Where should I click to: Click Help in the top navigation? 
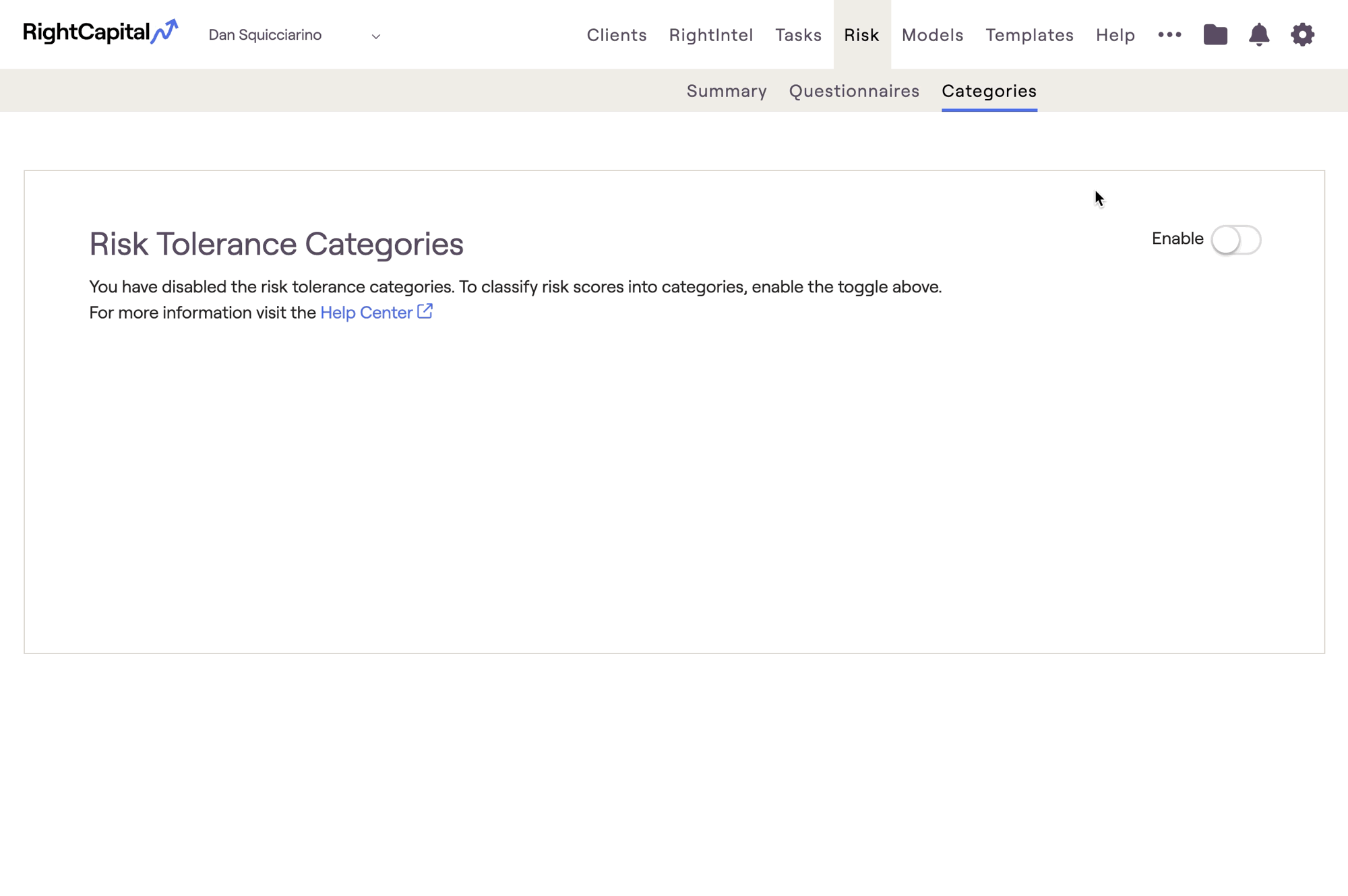1115,35
